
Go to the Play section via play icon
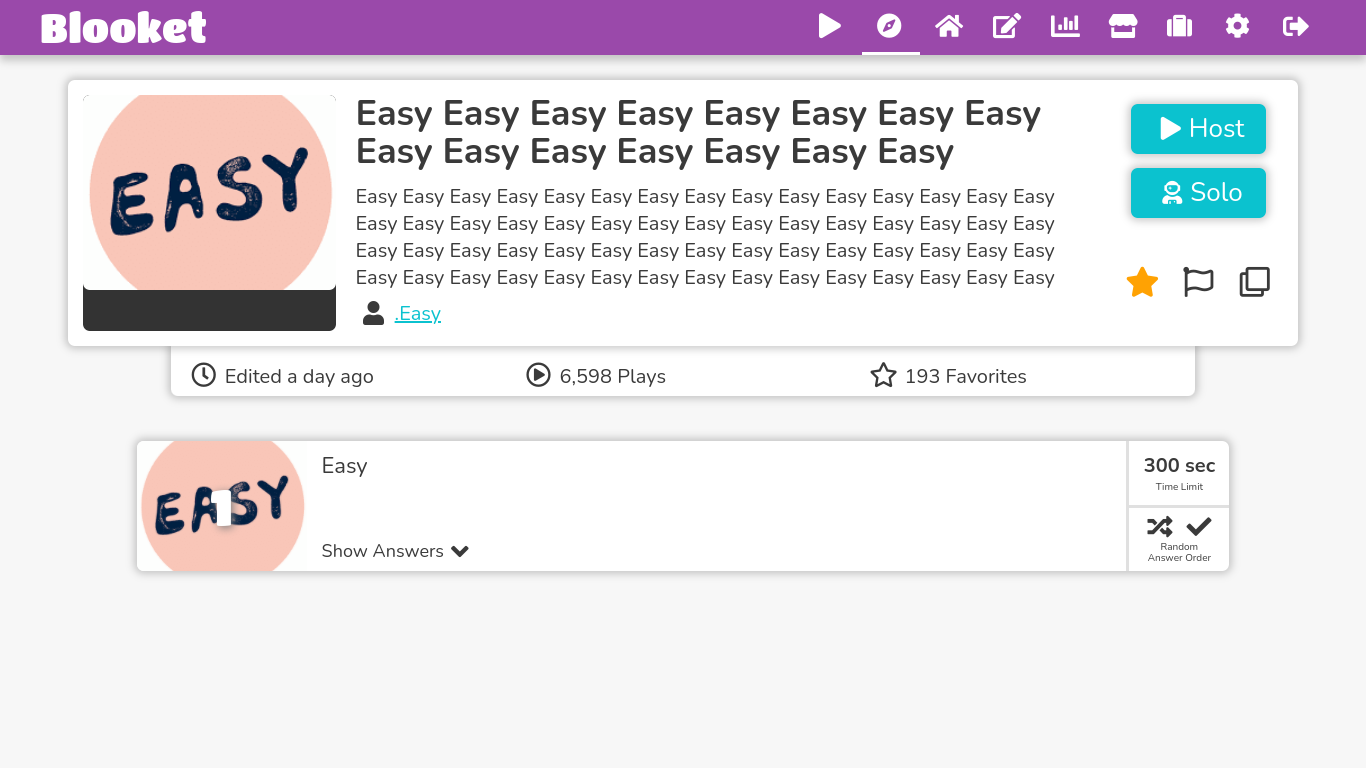click(829, 27)
